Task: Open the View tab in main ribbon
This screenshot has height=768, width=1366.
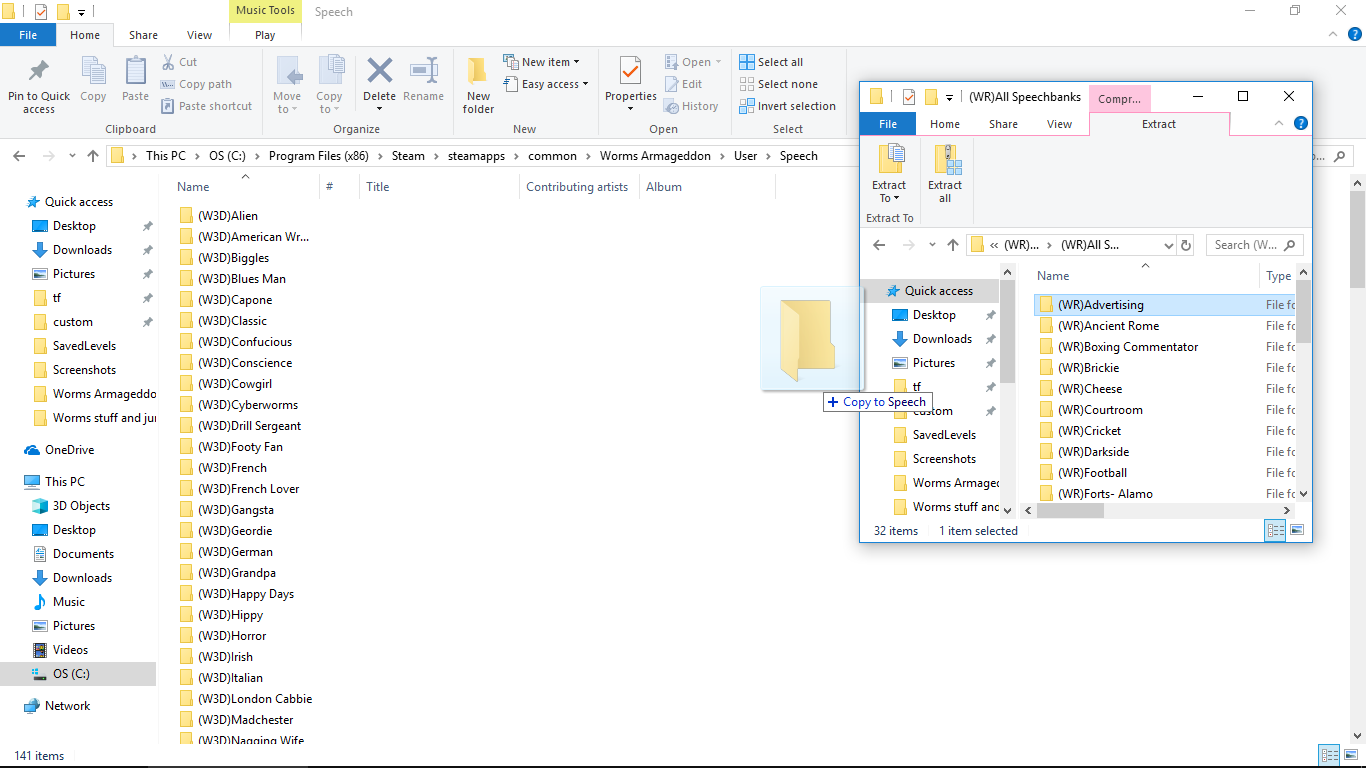Action: click(x=199, y=35)
